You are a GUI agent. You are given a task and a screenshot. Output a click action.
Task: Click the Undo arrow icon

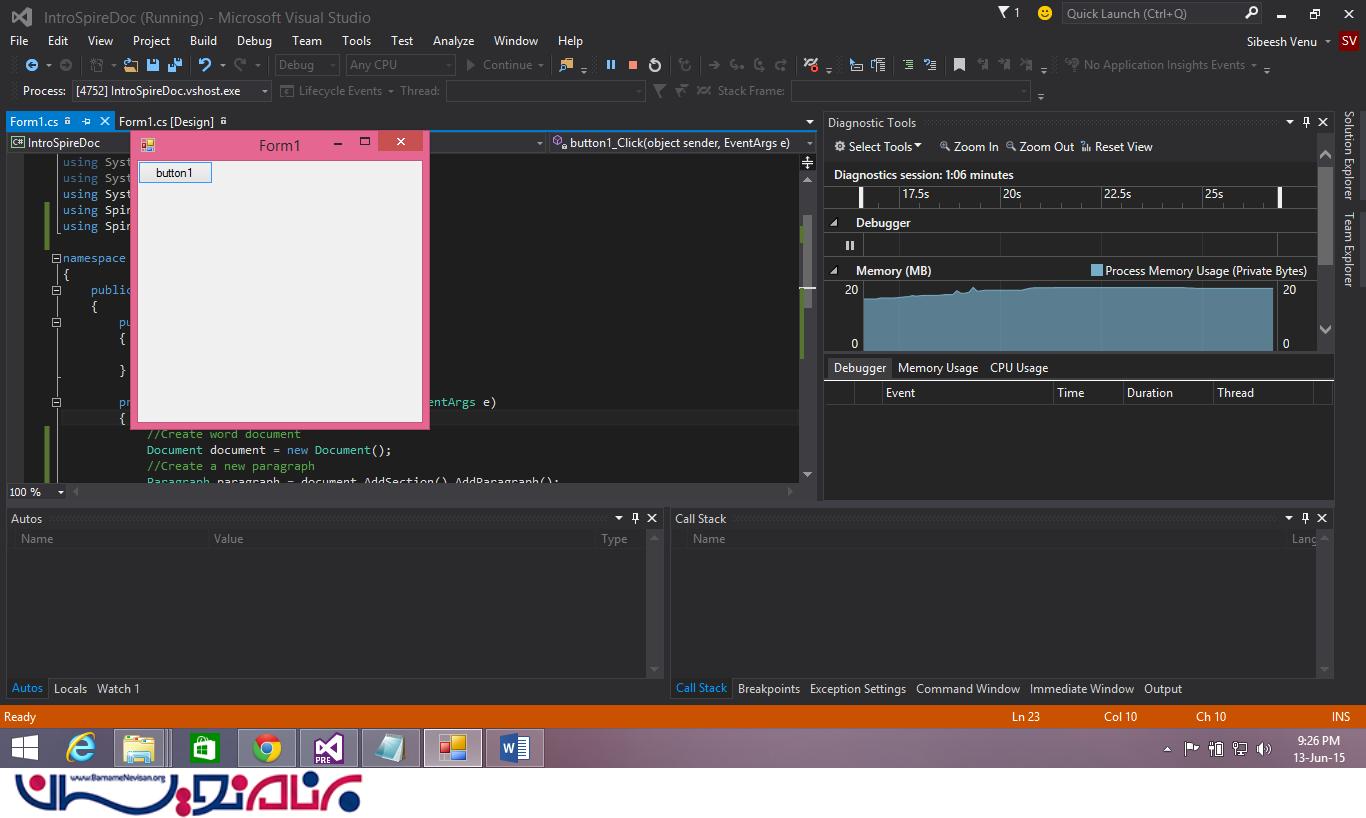(205, 65)
